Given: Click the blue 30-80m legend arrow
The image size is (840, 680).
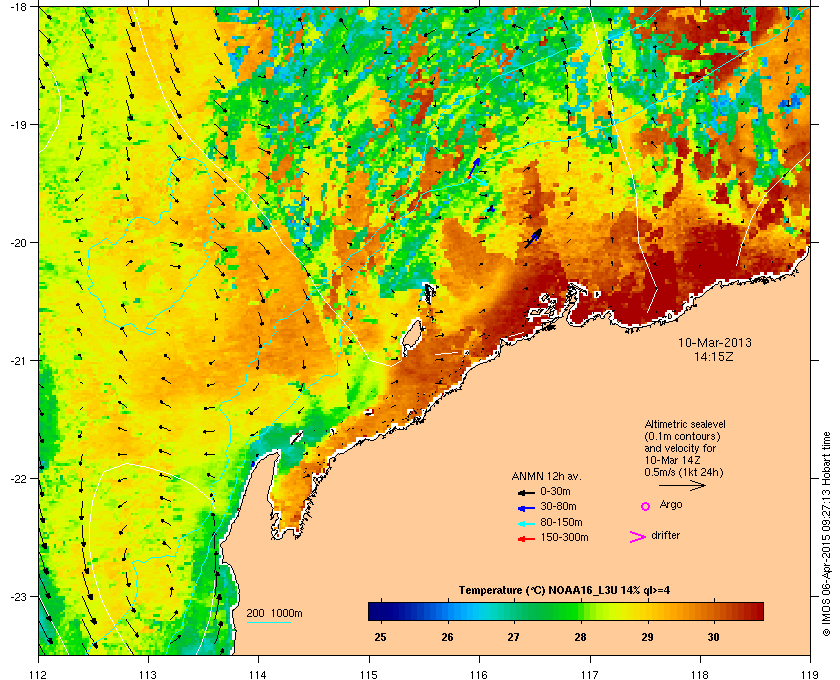Looking at the screenshot, I should pos(526,508).
